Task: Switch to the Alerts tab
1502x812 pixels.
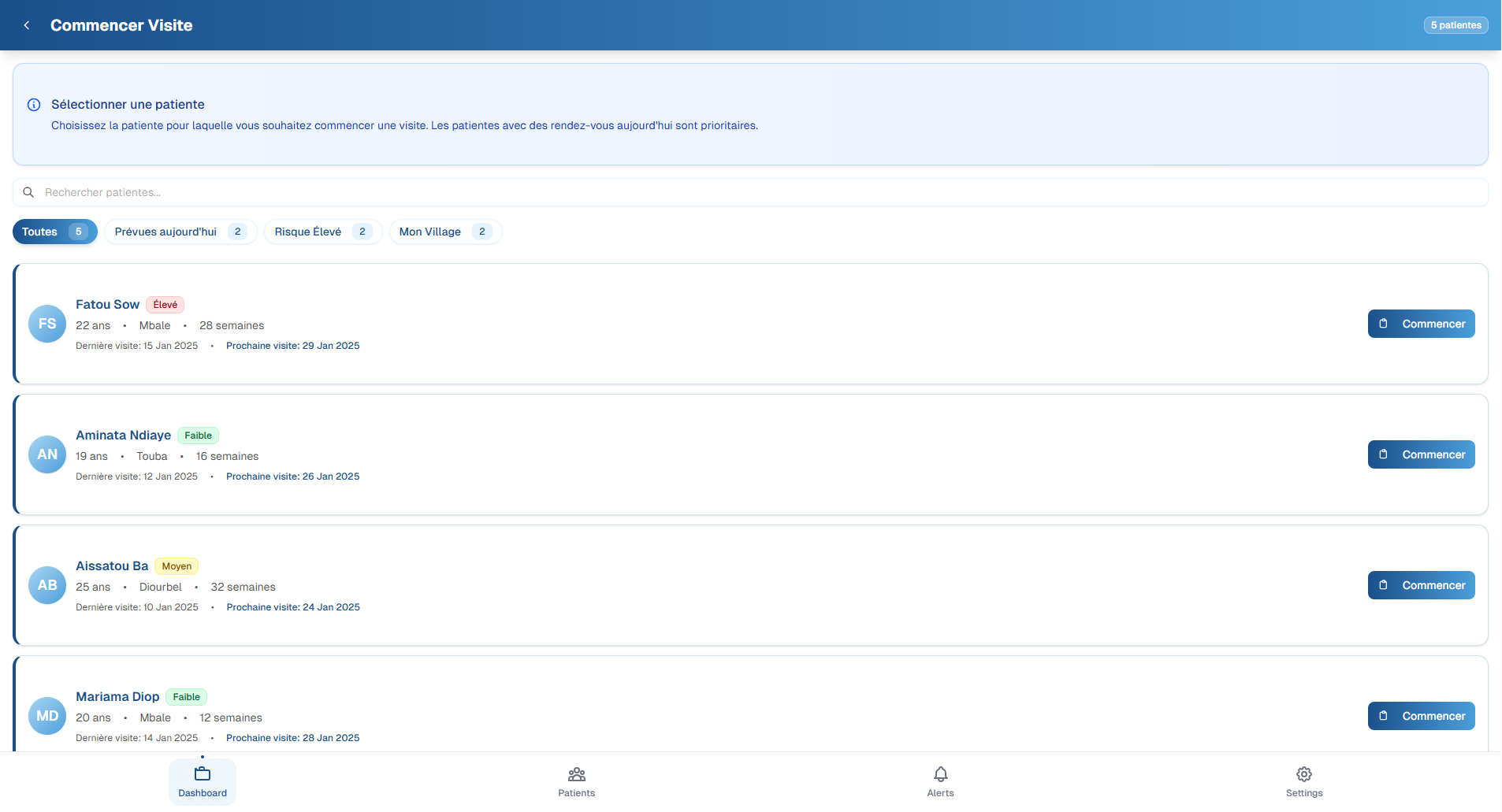Action: 940,783
